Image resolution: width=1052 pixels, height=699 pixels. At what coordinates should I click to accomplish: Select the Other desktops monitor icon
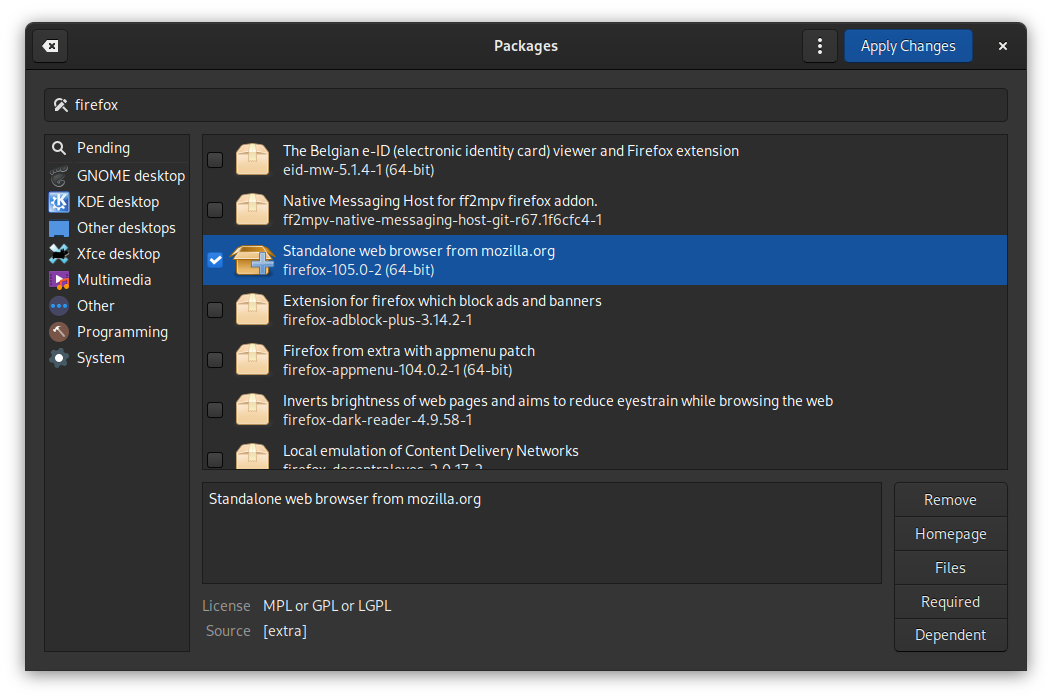[x=60, y=227]
